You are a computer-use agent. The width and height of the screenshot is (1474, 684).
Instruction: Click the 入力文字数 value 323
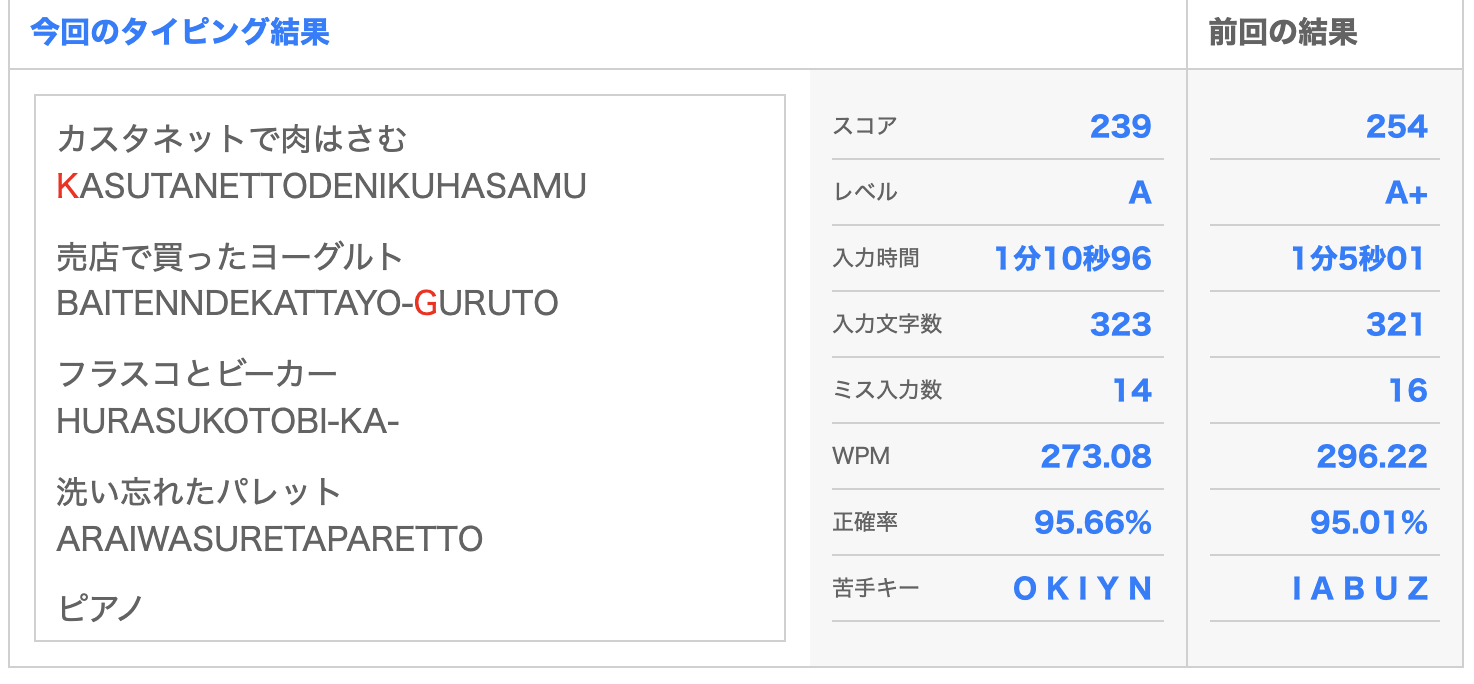point(1121,324)
